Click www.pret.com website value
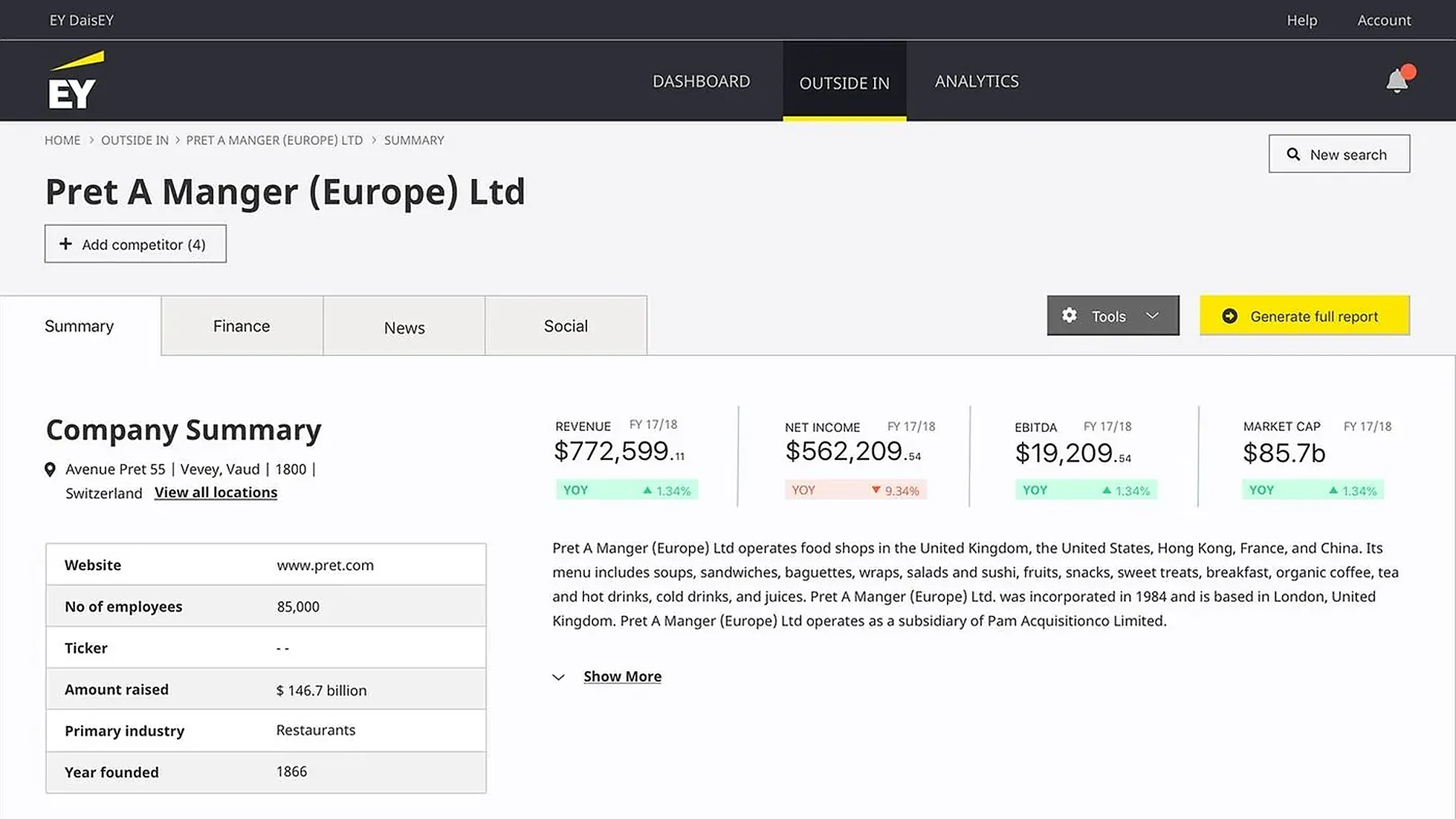 click(x=325, y=565)
